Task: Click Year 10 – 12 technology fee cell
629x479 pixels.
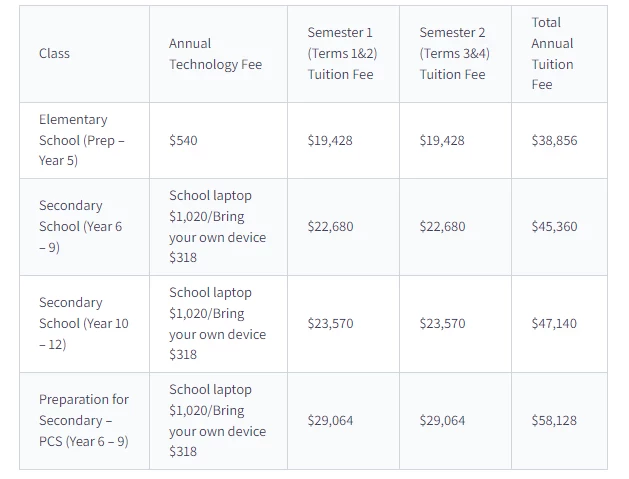Action: click(x=217, y=323)
